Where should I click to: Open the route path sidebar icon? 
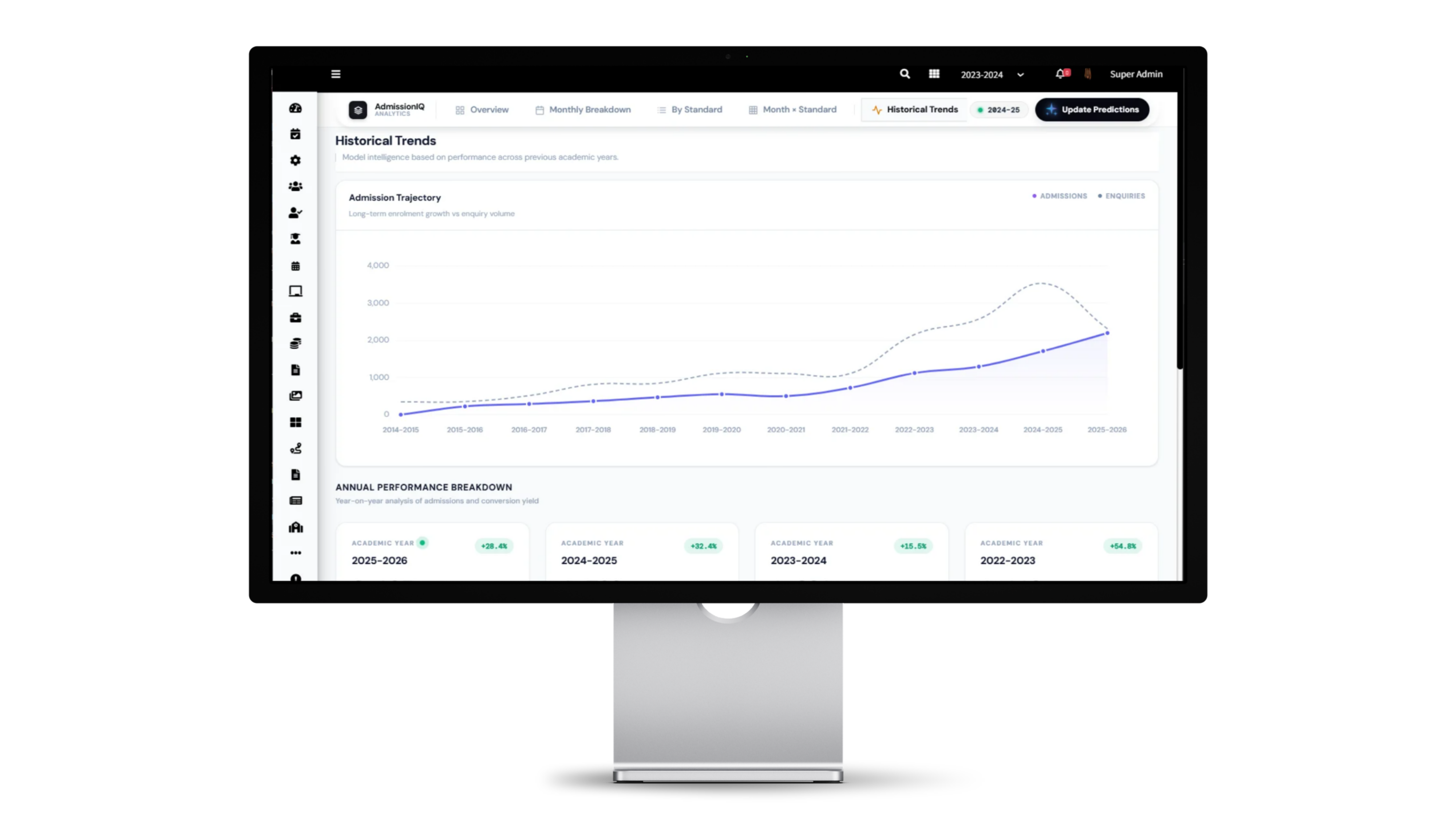[x=296, y=449]
